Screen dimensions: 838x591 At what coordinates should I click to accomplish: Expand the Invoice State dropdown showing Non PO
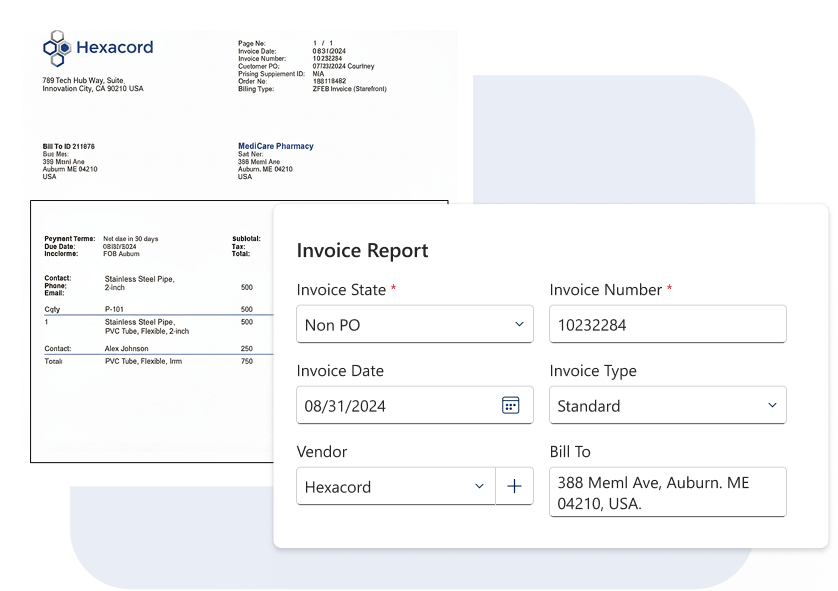[518, 324]
